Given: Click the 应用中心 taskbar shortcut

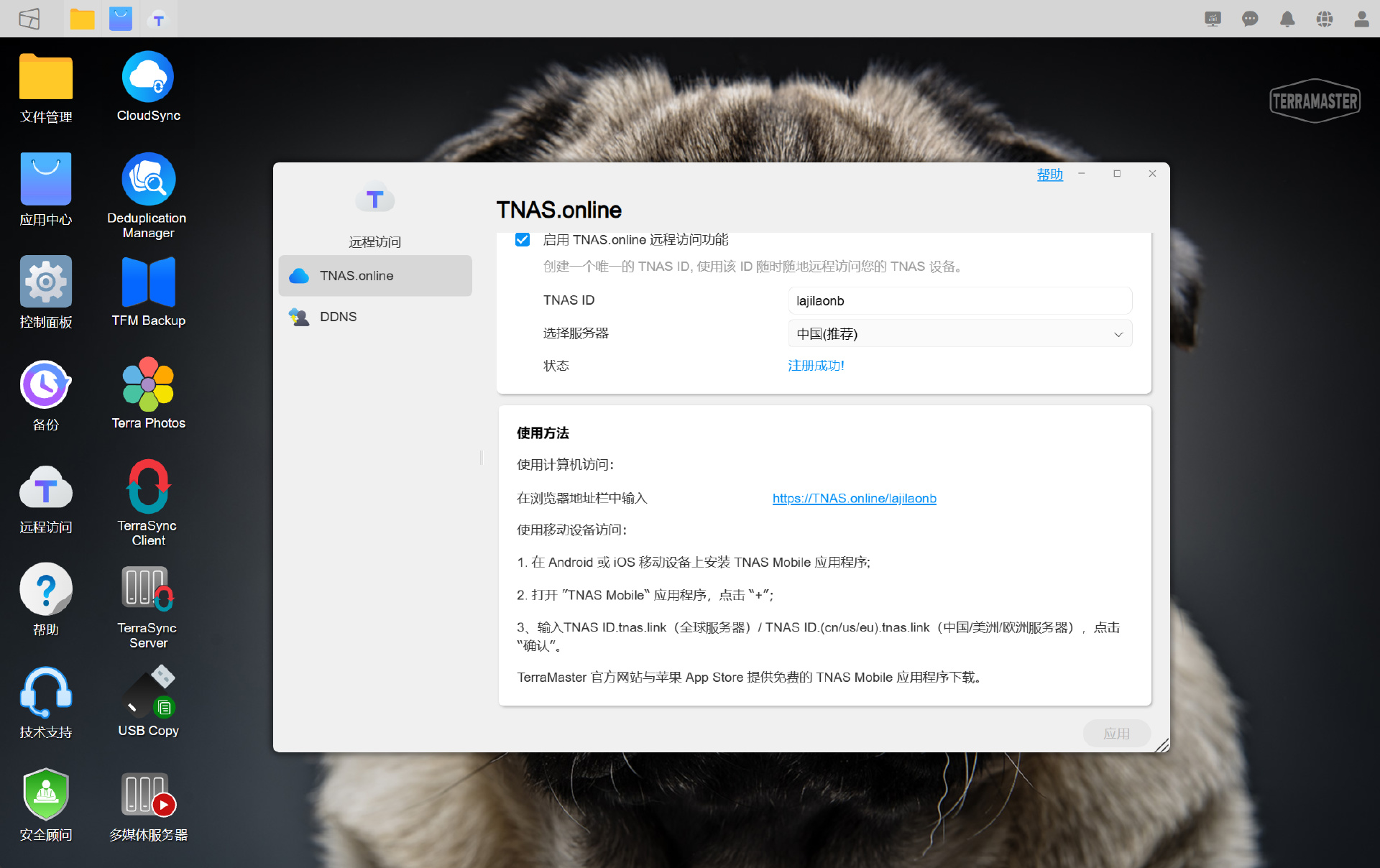Looking at the screenshot, I should (x=120, y=19).
